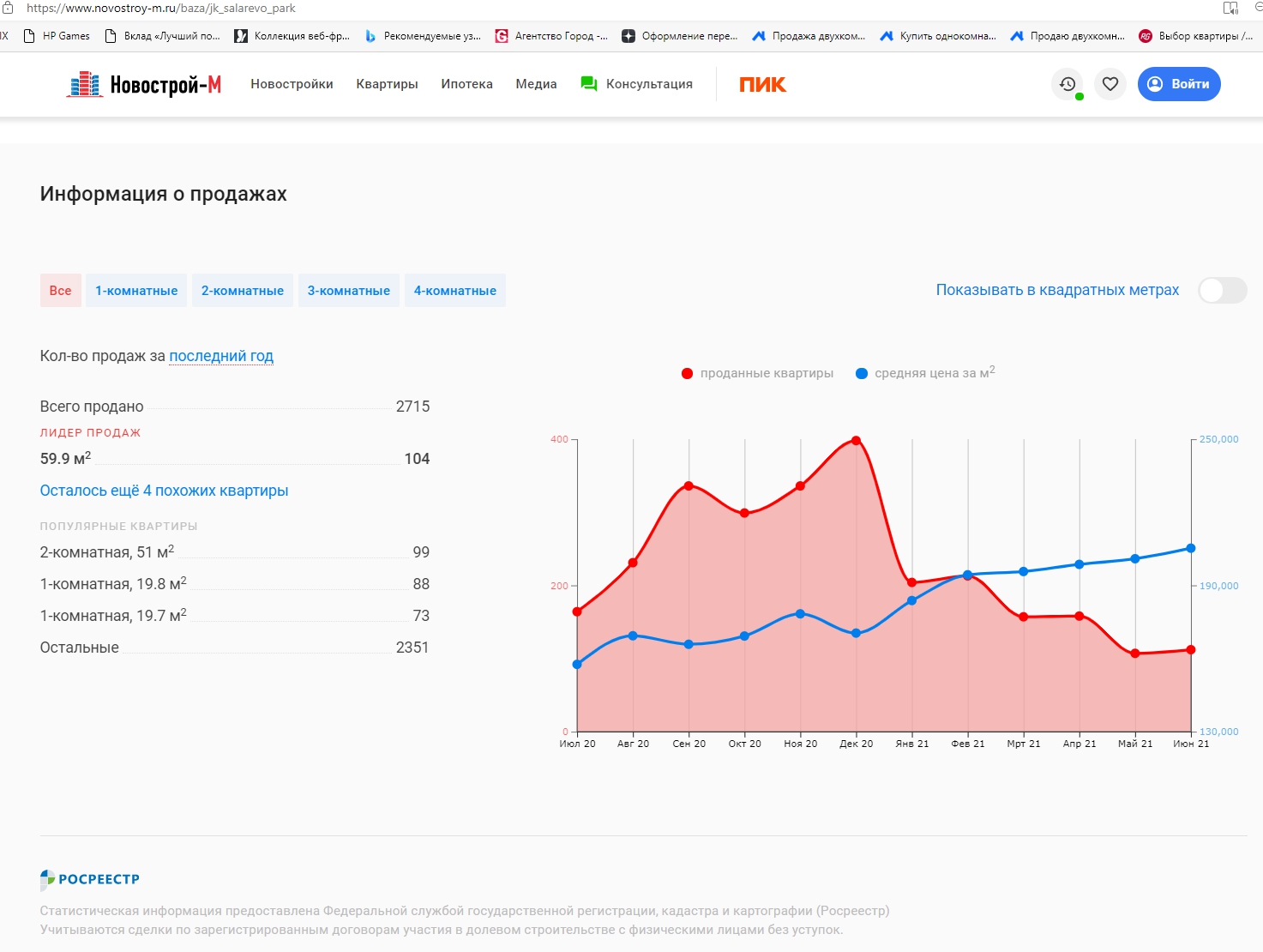The width and height of the screenshot is (1263, 952).
Task: Toggle Показывать в квадратных метрах switch
Action: pos(1222,290)
